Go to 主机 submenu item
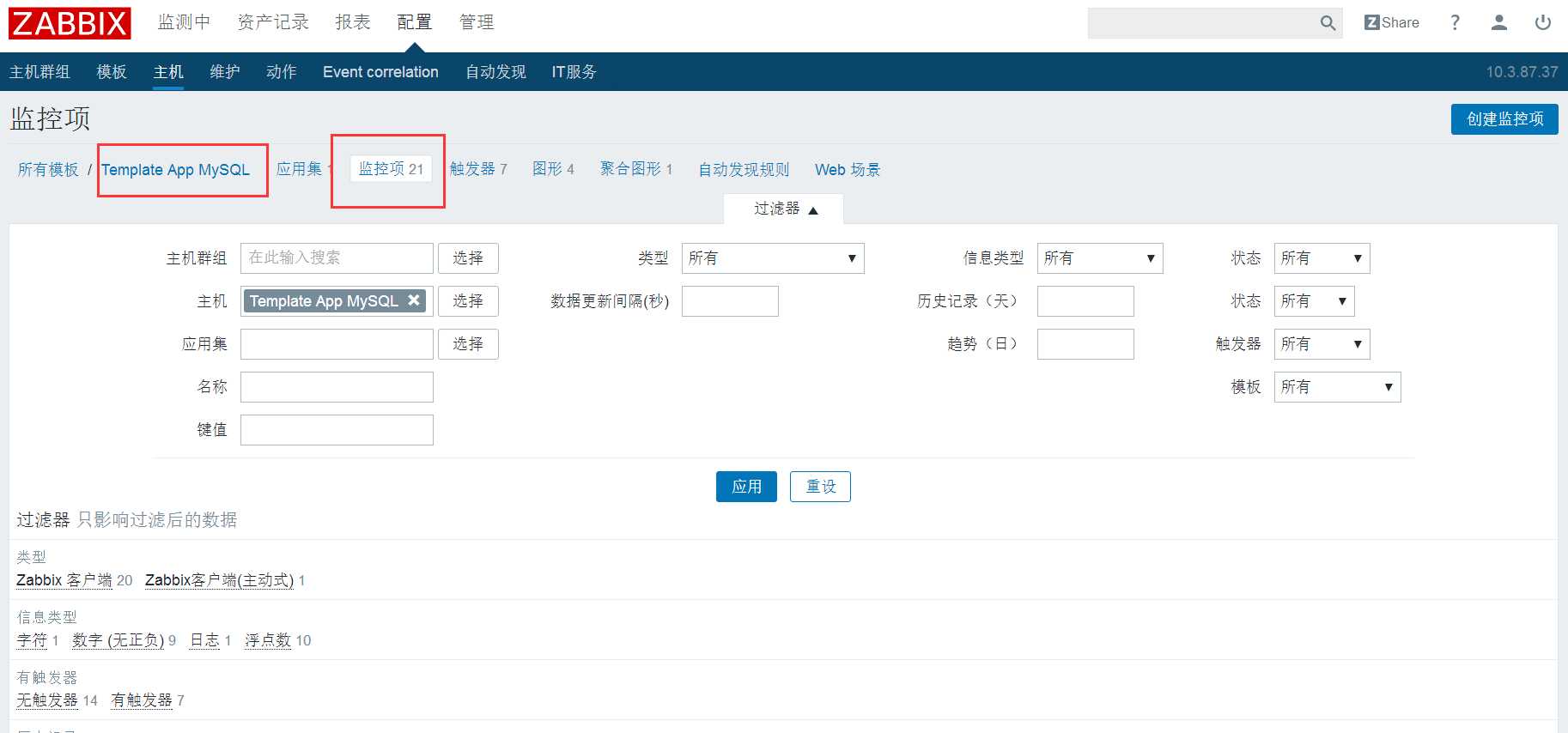This screenshot has height=733, width=1568. click(x=168, y=72)
